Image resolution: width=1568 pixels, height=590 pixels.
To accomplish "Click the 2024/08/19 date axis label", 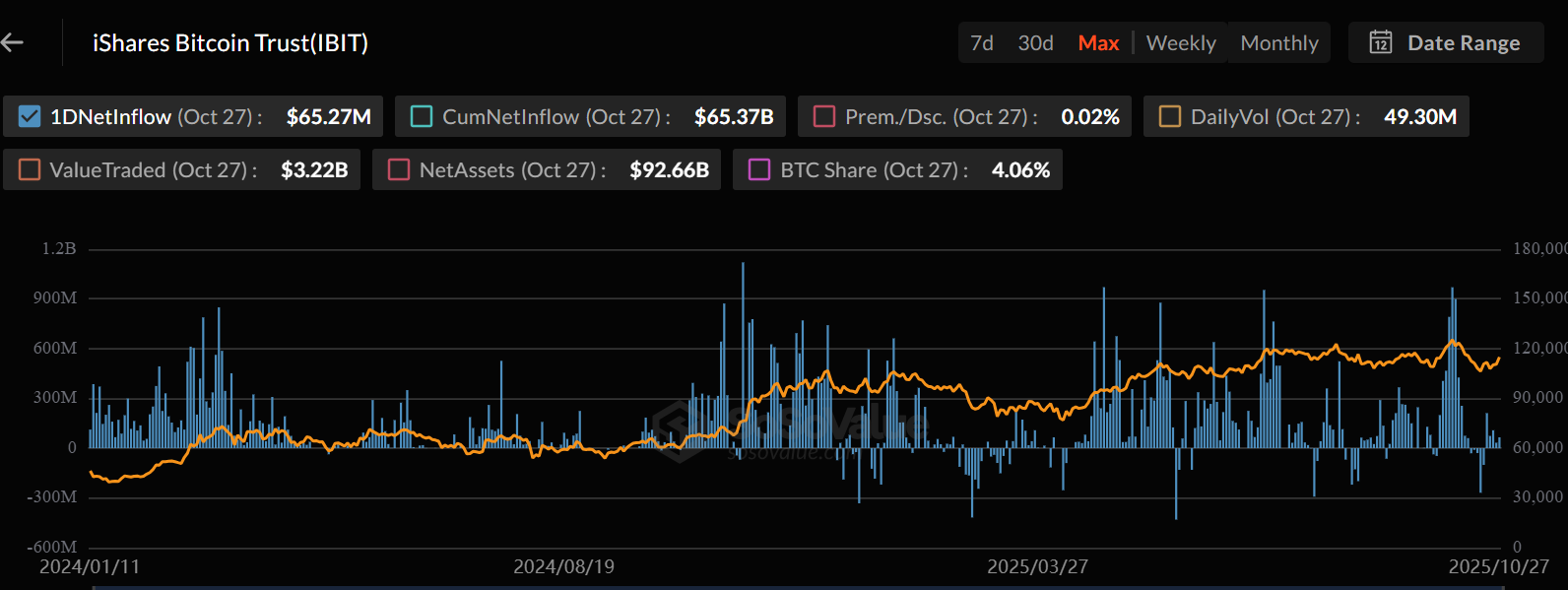I will tap(563, 567).
